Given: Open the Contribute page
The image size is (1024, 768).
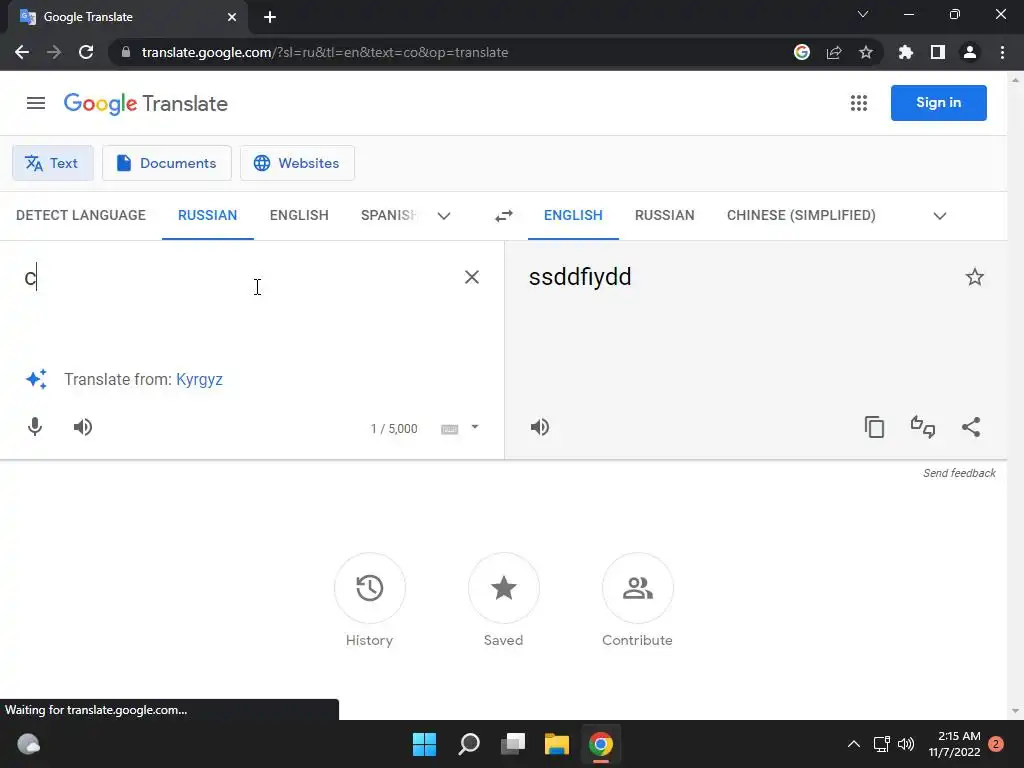Looking at the screenshot, I should 637,588.
